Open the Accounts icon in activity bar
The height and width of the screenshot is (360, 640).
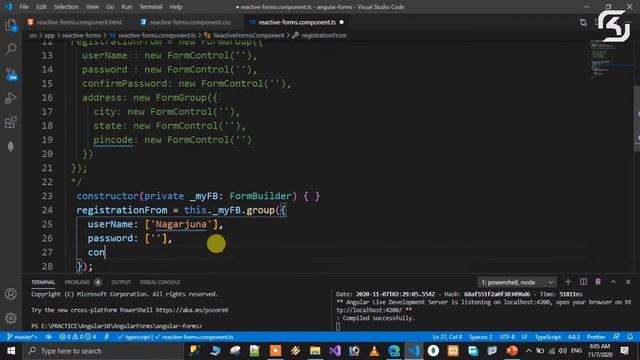click(11, 294)
